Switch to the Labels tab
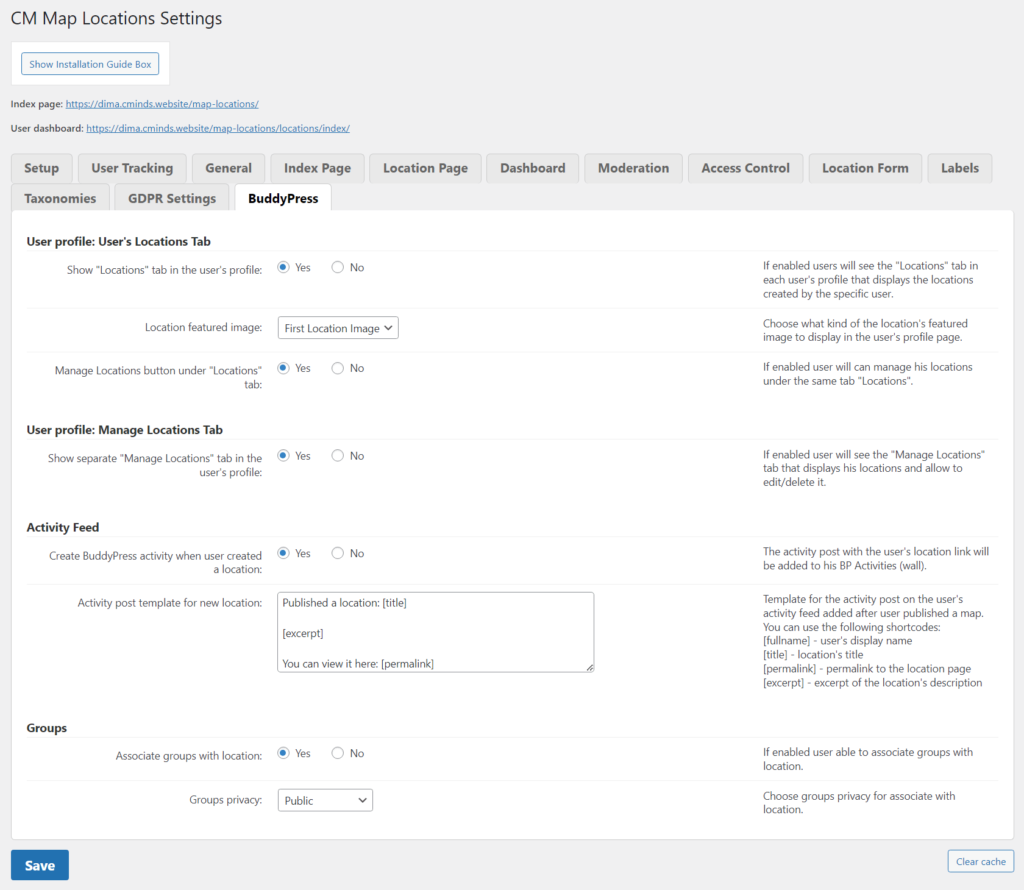 (959, 168)
